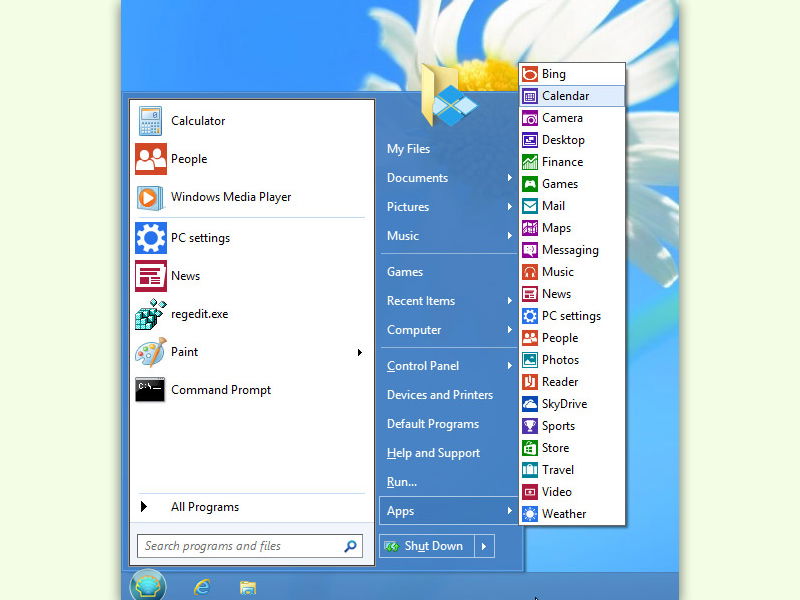Open the Desktop app icon
Image resolution: width=800 pixels, height=600 pixels.
(x=530, y=140)
